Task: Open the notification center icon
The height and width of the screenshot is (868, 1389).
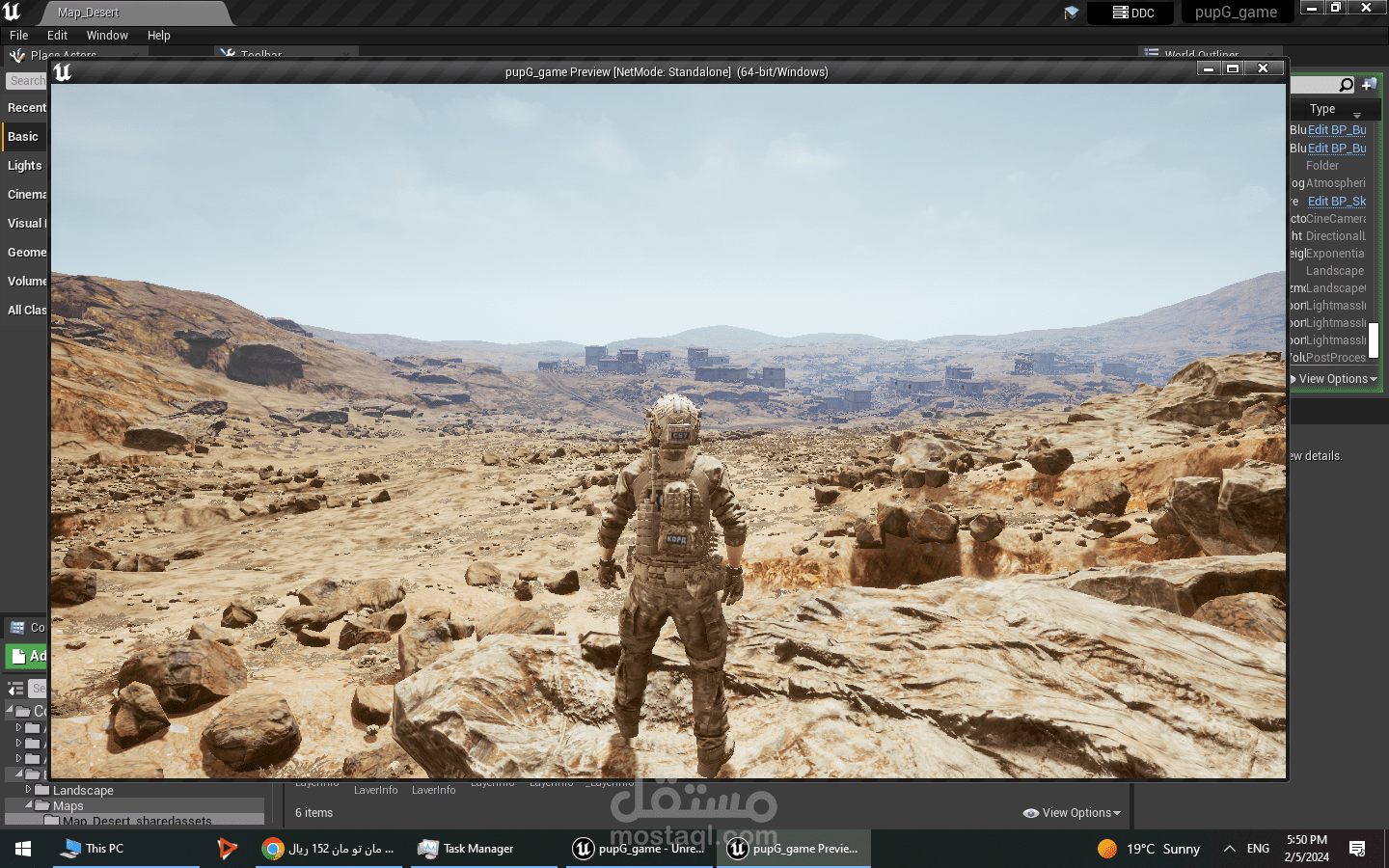Action: click(x=1357, y=849)
